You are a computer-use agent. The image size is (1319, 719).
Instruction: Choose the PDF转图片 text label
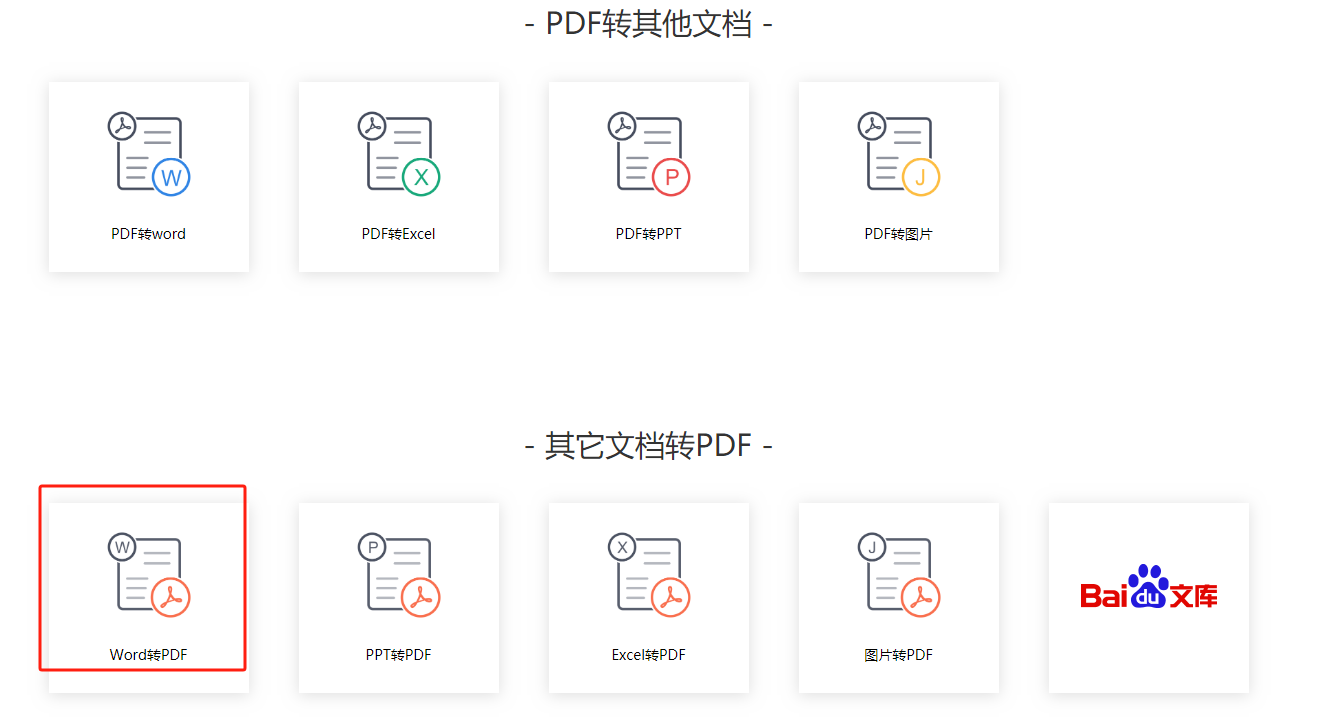[x=899, y=234]
